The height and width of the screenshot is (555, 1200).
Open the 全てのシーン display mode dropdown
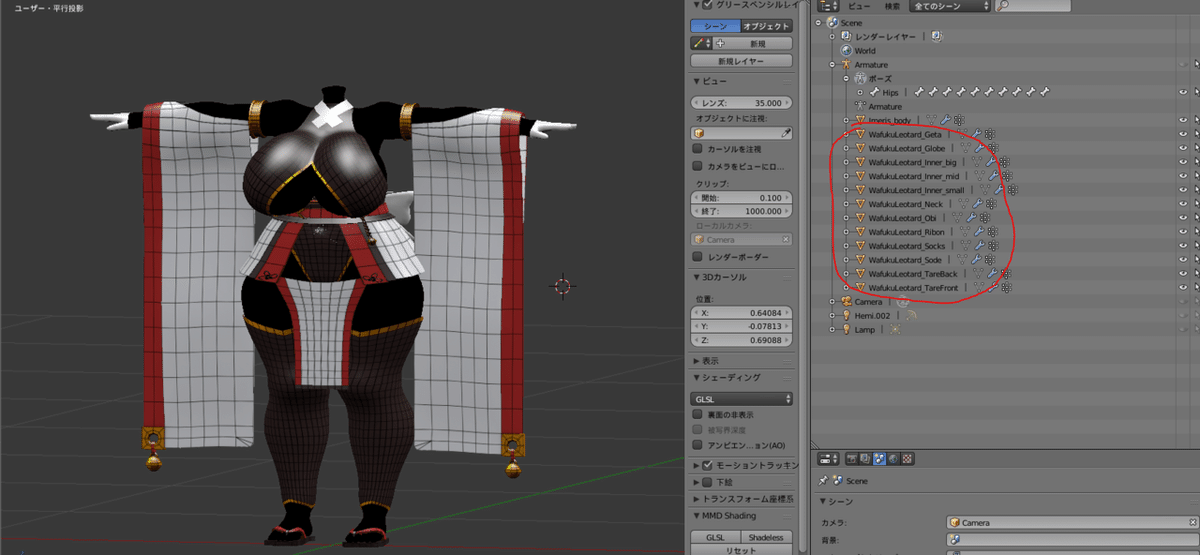tap(950, 6)
